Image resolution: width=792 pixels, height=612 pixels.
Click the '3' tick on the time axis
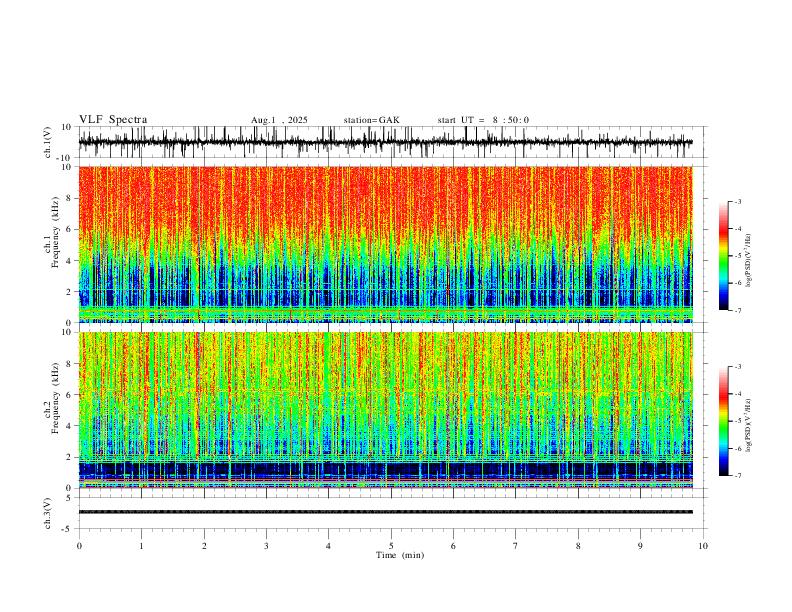(x=266, y=546)
